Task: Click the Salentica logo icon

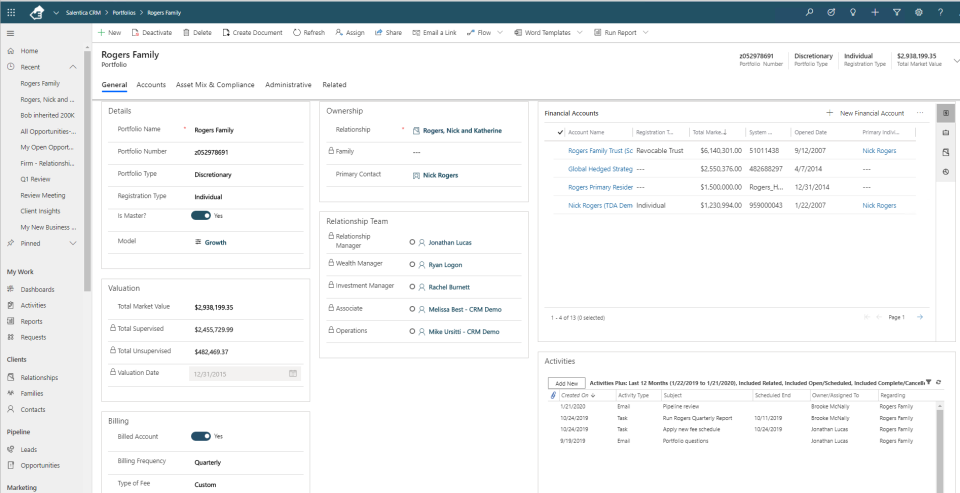Action: pos(37,12)
